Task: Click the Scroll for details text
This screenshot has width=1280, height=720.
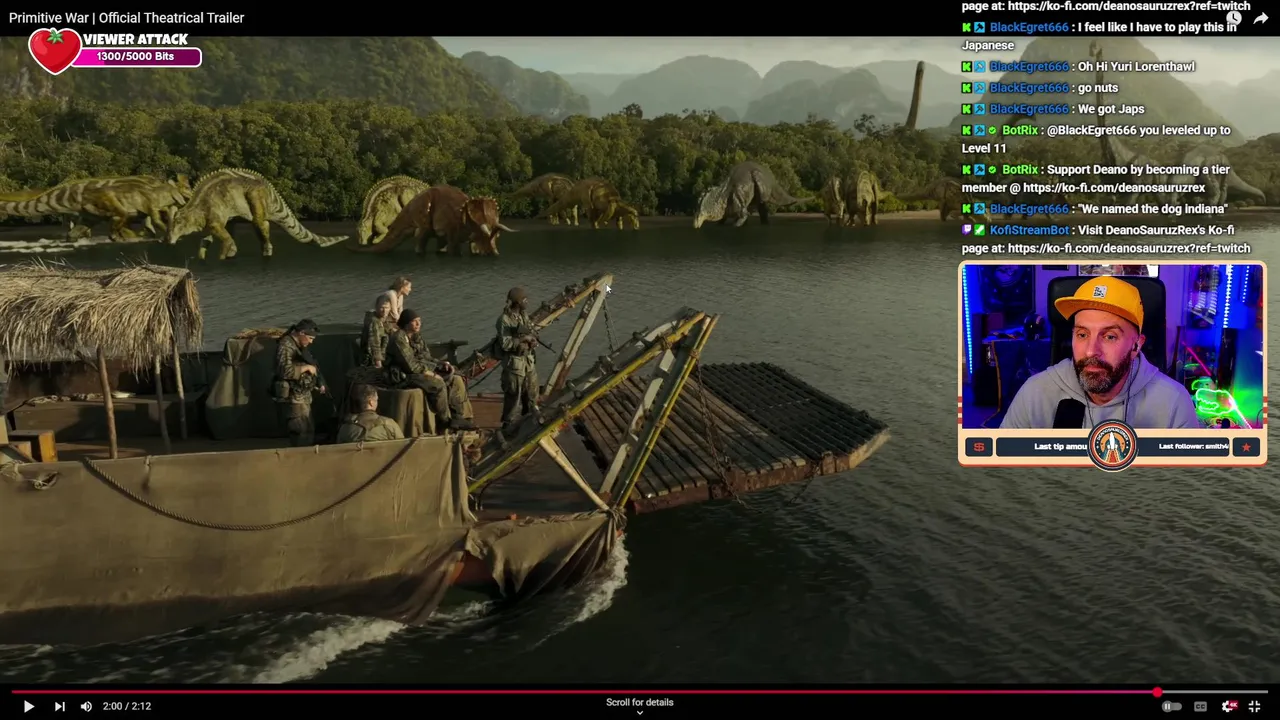Action: point(640,702)
